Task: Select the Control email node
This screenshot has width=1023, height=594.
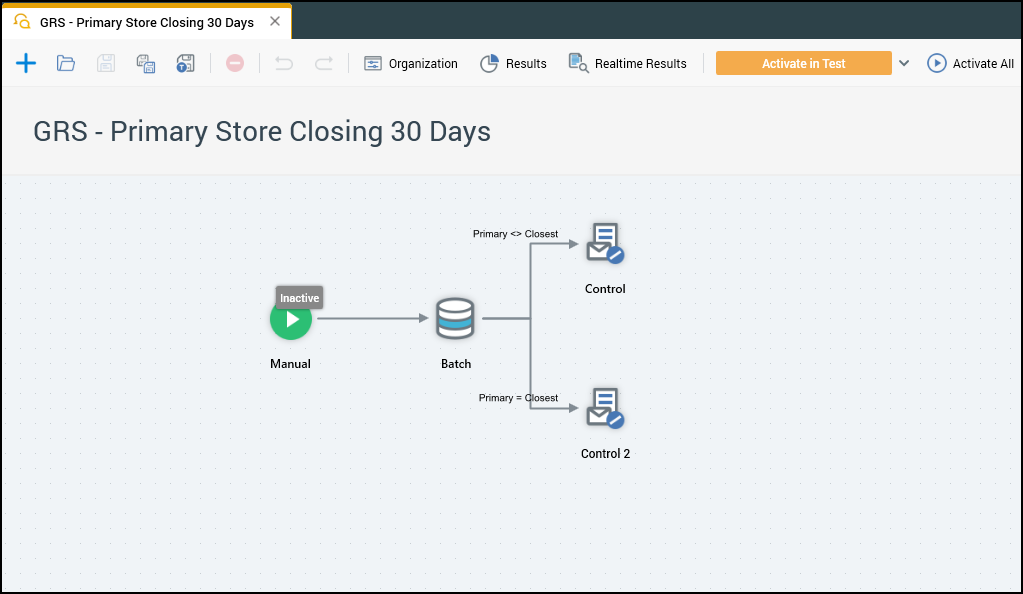Action: [x=605, y=244]
